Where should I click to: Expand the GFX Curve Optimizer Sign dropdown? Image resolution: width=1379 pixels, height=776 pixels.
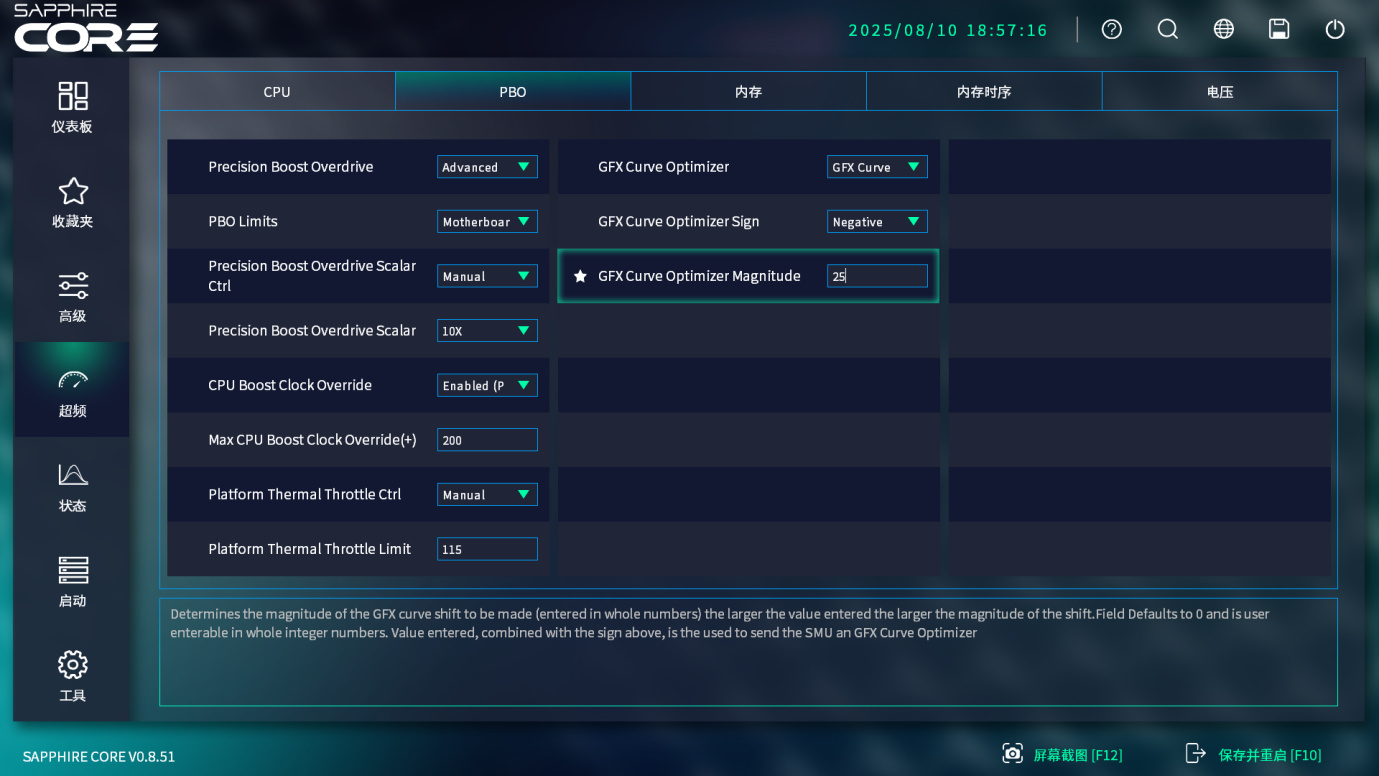[877, 222]
